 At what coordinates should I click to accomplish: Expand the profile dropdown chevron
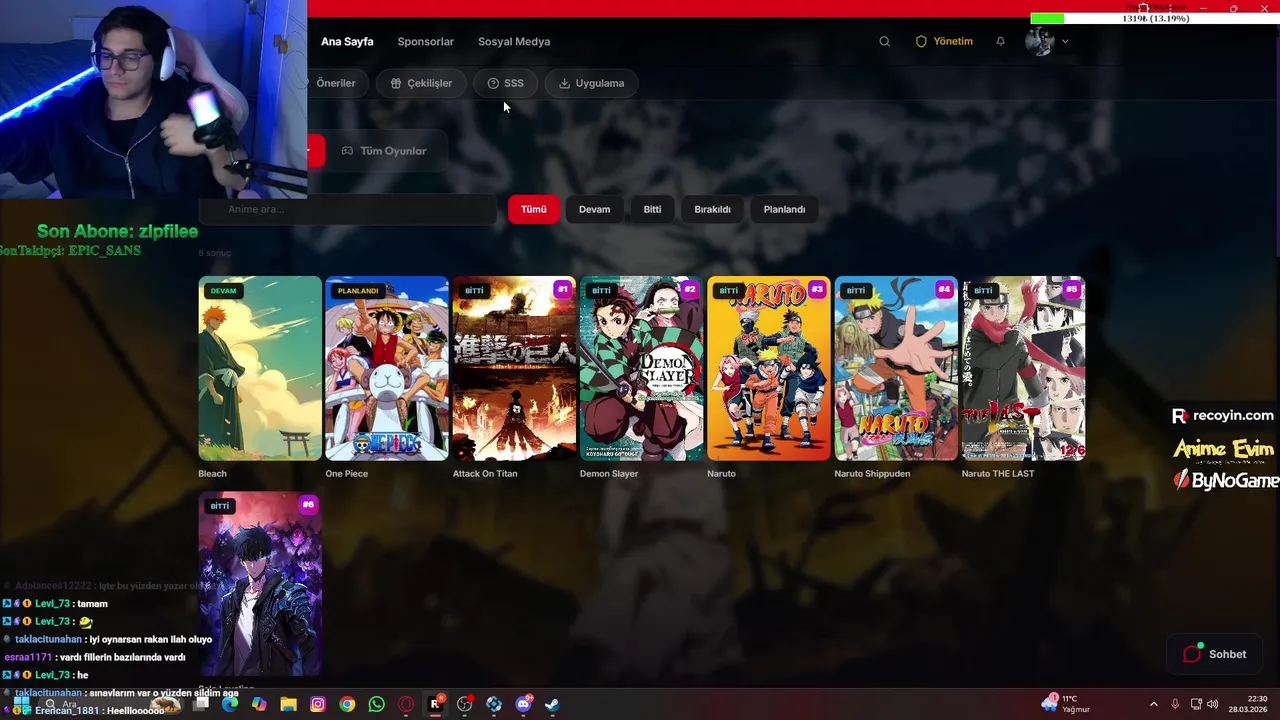point(1065,41)
